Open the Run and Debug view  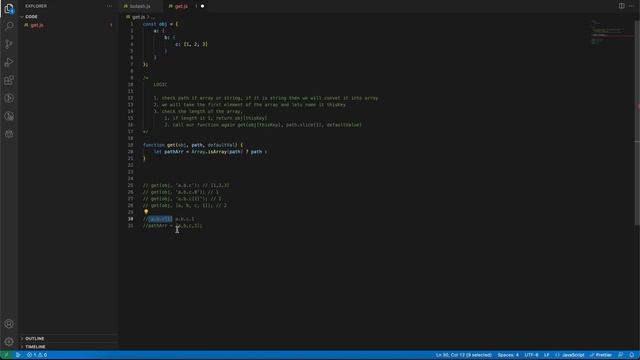click(x=9, y=62)
